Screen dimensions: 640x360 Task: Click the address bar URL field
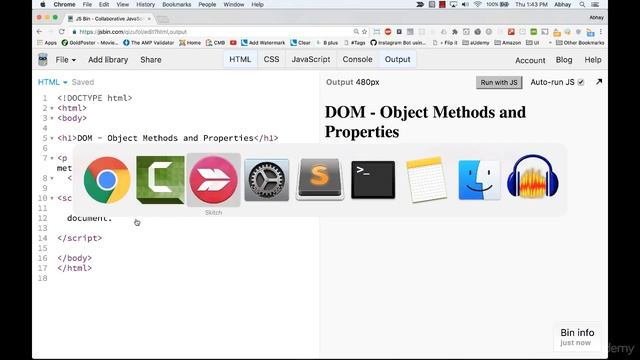(212, 31)
